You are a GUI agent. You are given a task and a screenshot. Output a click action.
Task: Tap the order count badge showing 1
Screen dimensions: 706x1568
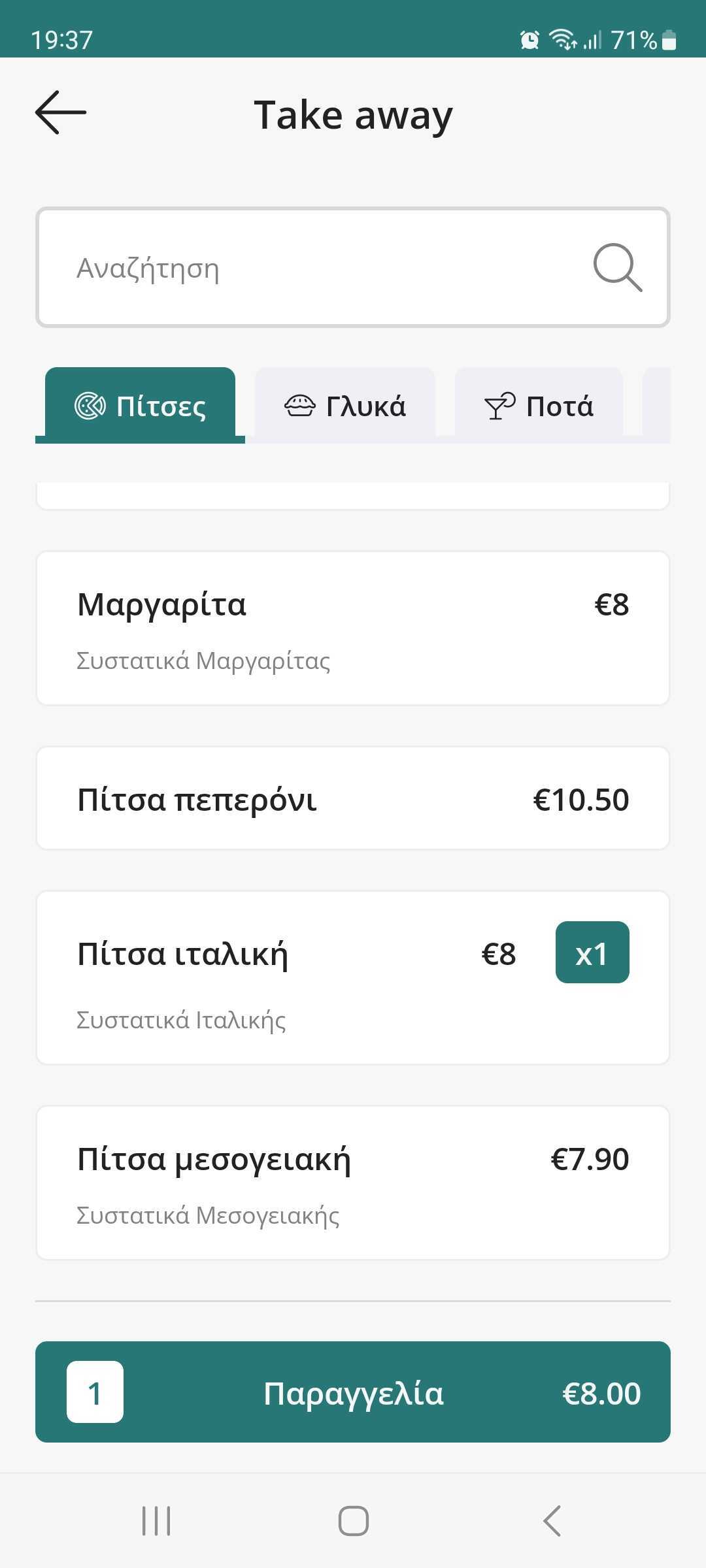click(95, 1392)
